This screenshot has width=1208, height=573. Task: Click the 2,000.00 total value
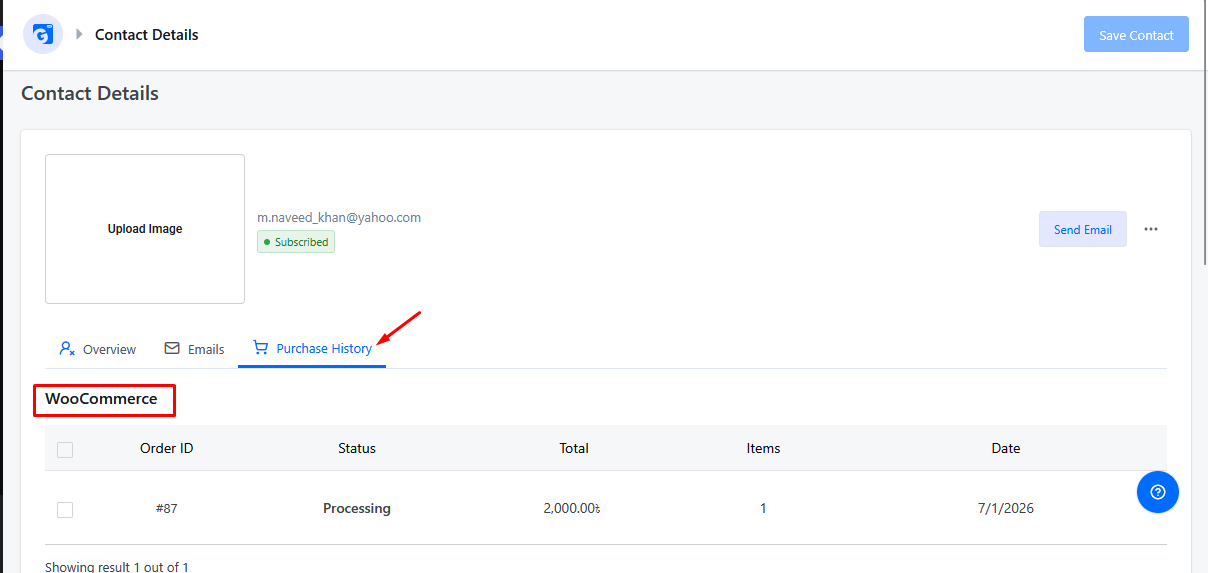pos(572,508)
